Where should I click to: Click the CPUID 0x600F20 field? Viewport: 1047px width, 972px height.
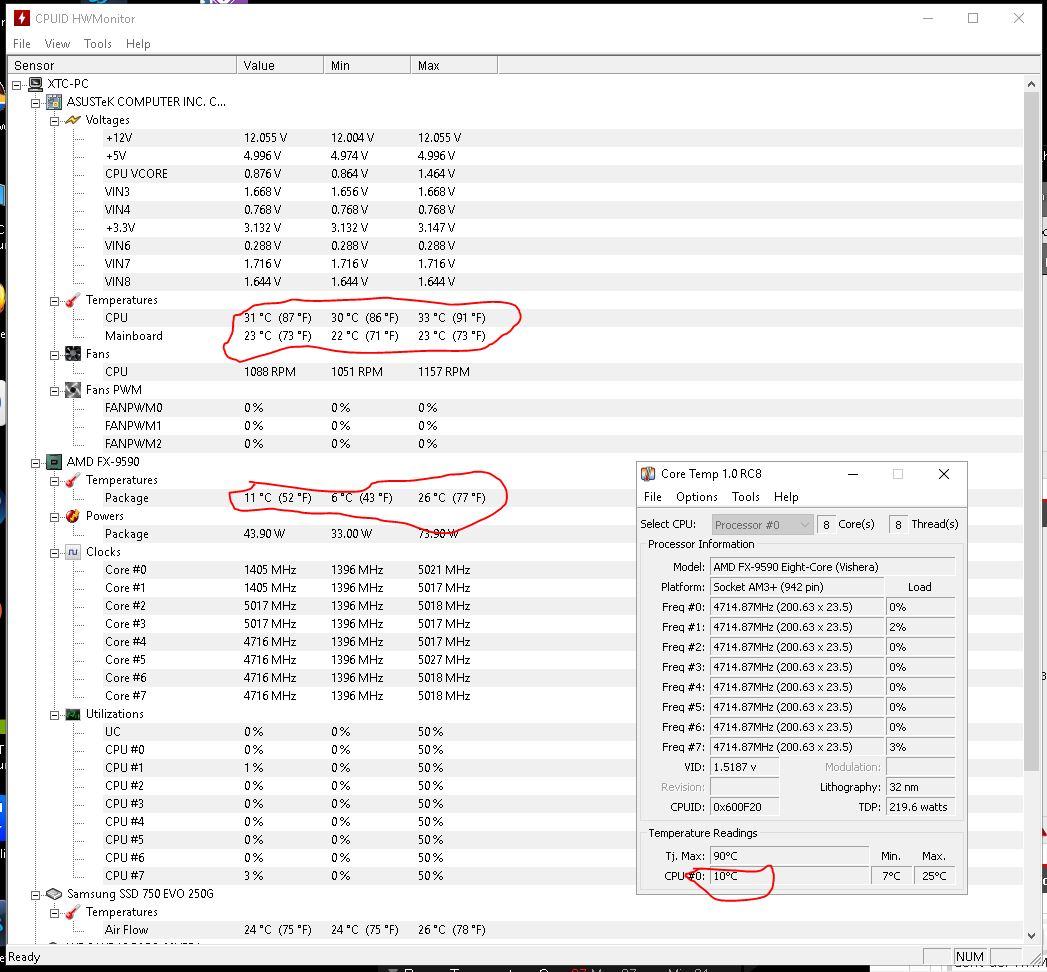(745, 807)
